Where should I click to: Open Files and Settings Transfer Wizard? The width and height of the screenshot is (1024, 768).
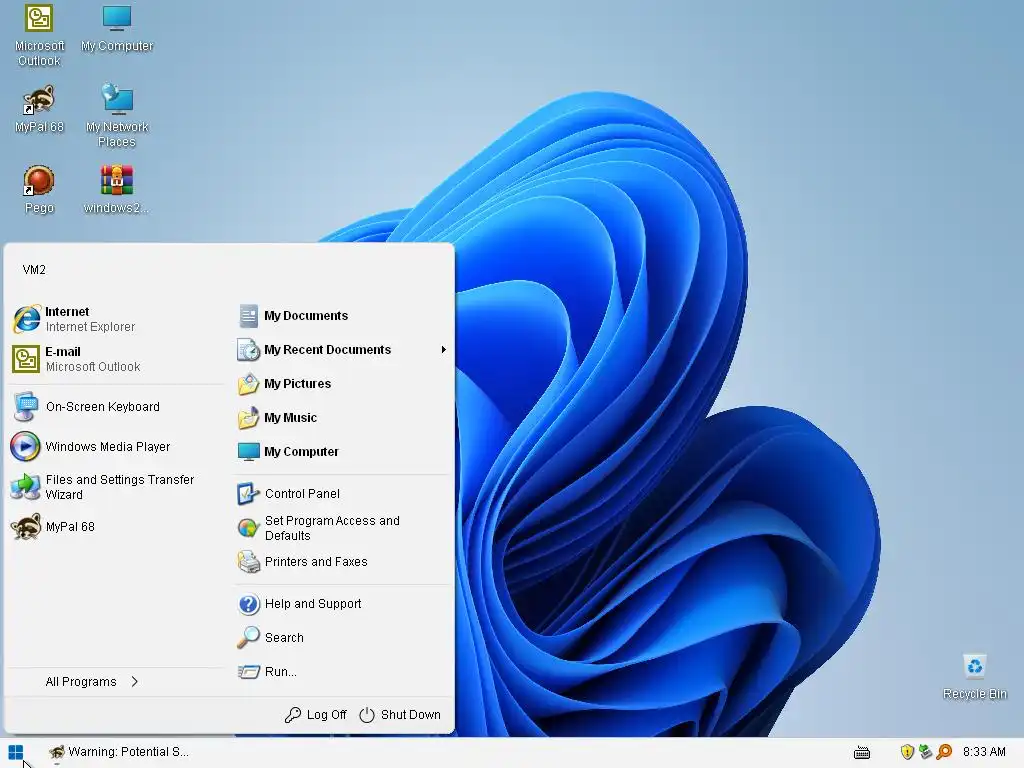(116, 487)
